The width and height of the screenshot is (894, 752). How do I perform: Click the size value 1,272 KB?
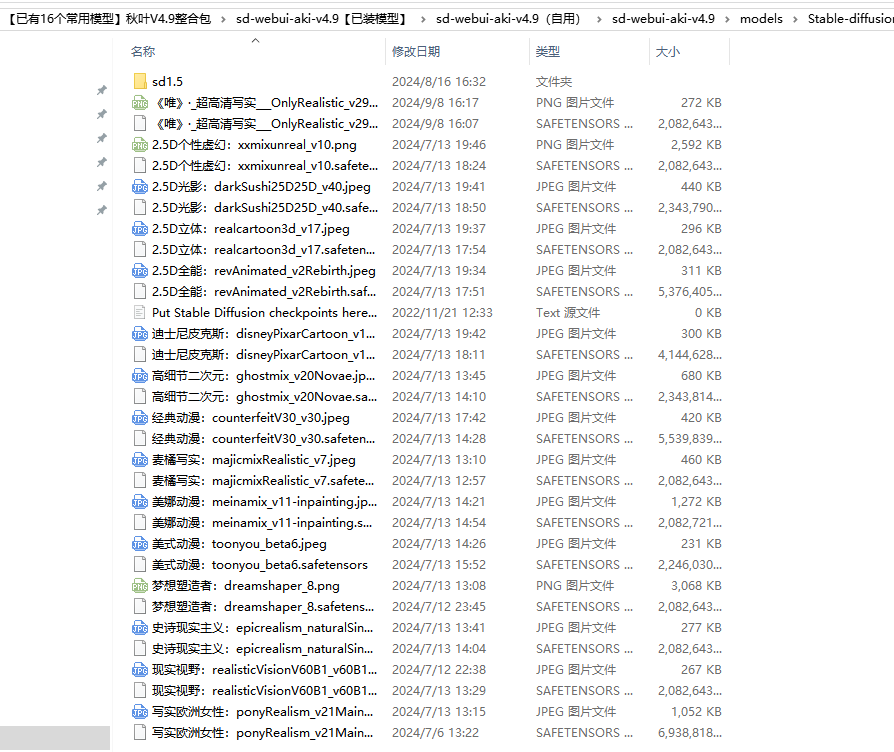(696, 502)
